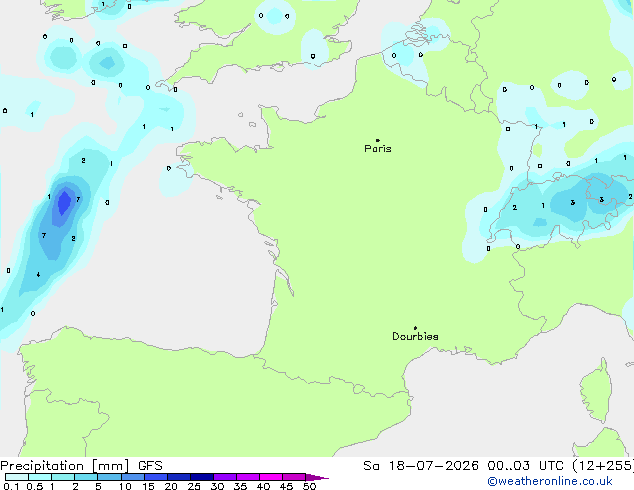Pick the 15–20 mm legend swatch

pos(155,477)
